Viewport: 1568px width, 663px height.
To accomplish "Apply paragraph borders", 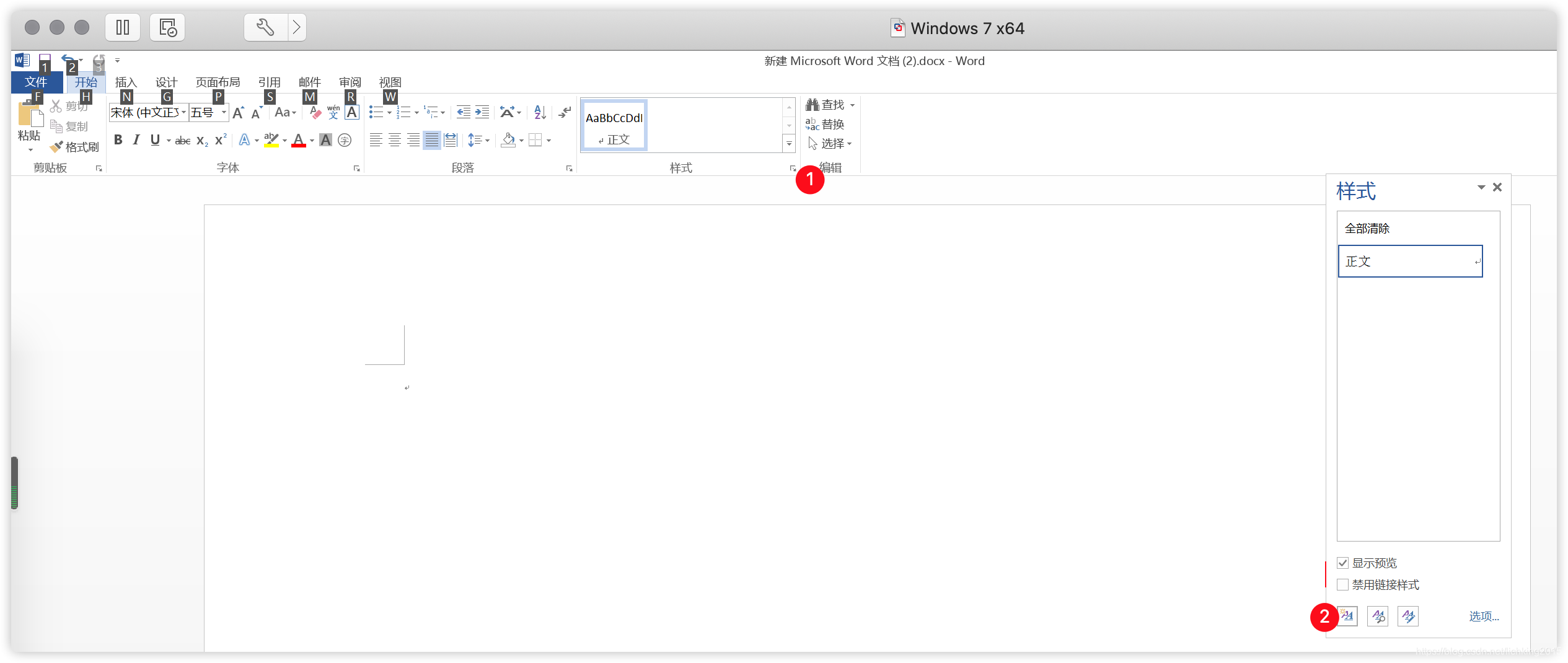I will point(535,140).
